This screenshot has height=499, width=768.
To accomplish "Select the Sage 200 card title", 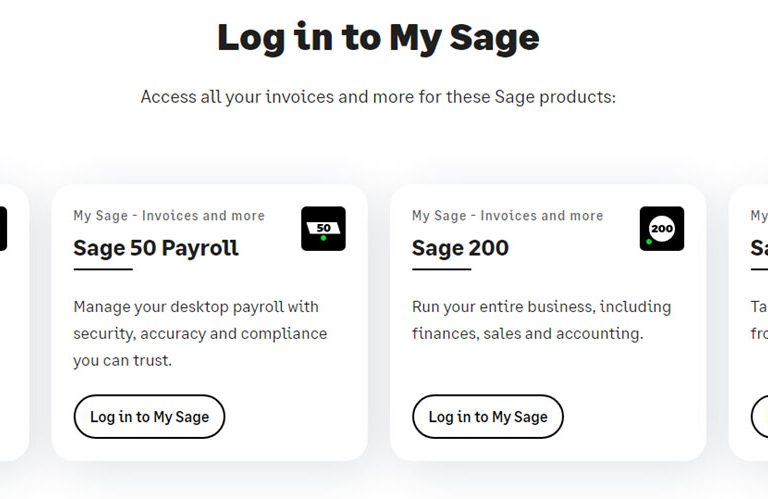I will point(460,248).
